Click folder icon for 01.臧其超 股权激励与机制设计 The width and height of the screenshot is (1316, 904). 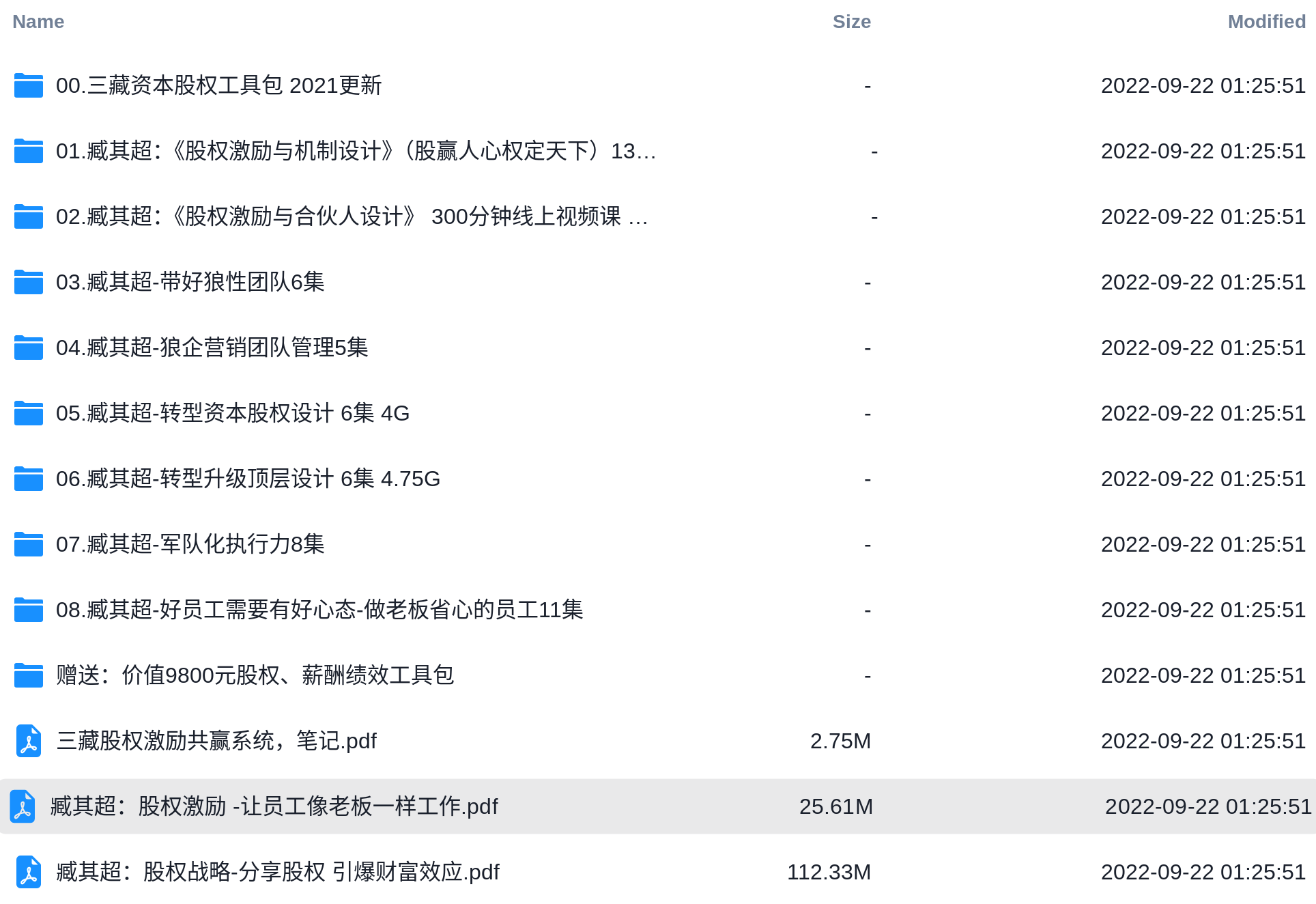click(29, 151)
